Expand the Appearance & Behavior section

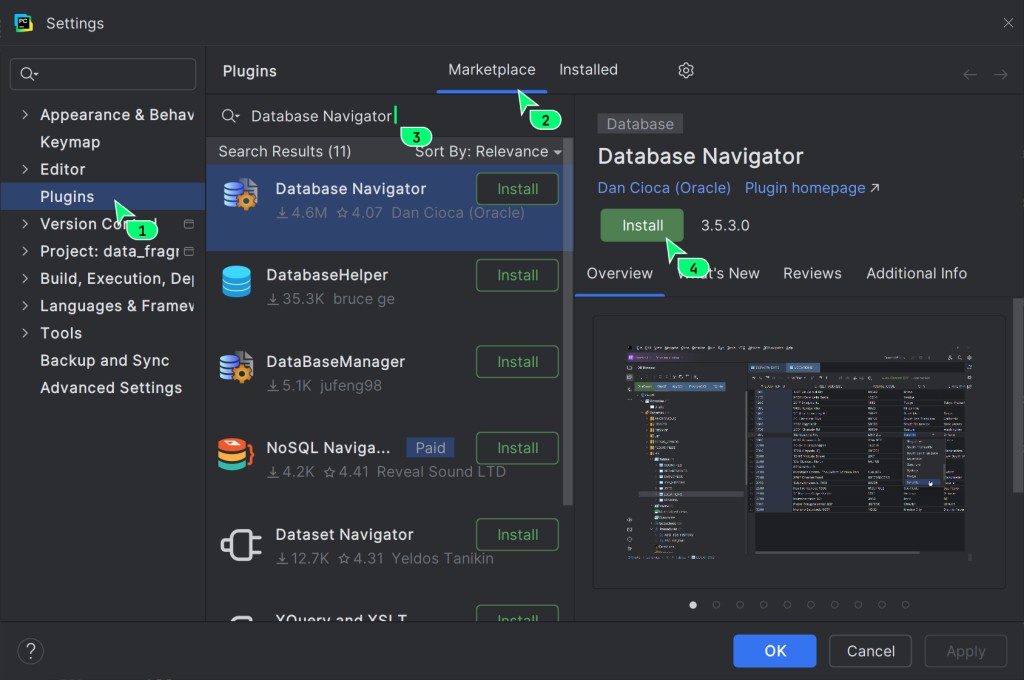[x=25, y=115]
